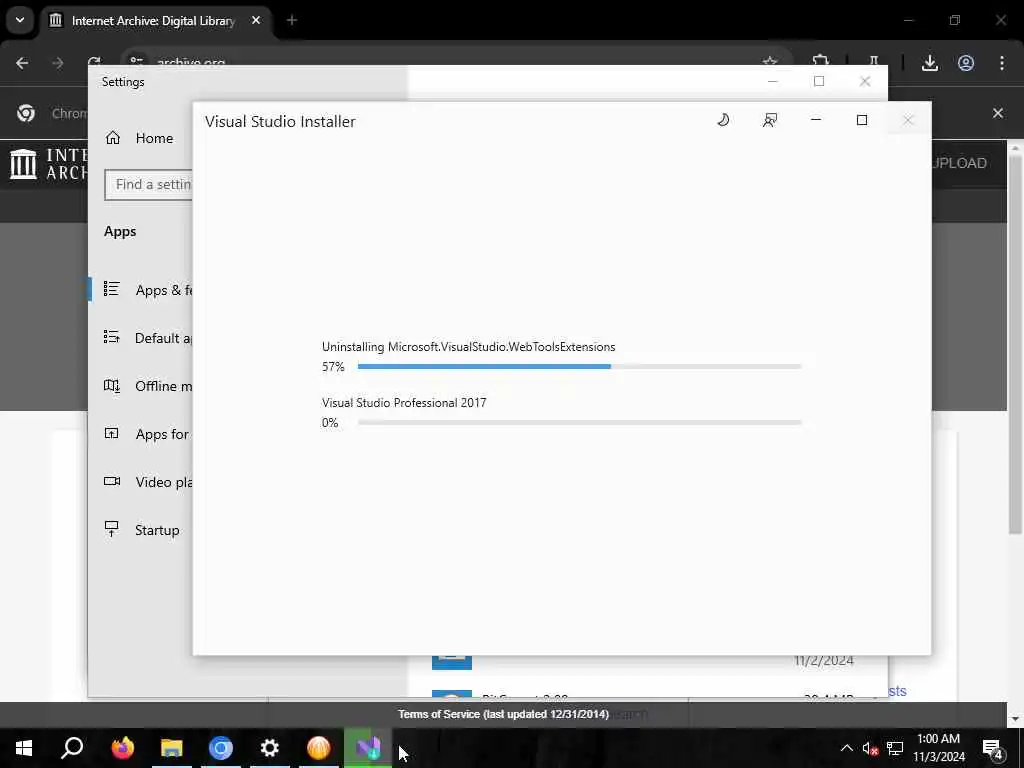
Task: Open Chrome three-dot menu
Action: [x=1002, y=63]
